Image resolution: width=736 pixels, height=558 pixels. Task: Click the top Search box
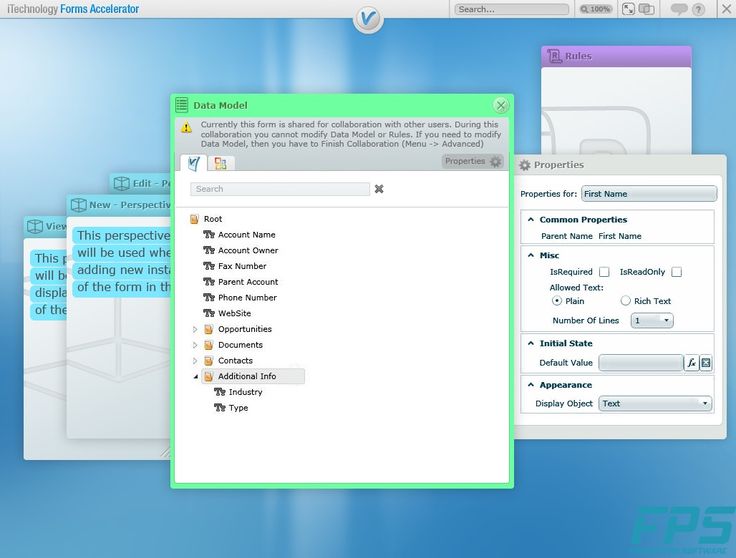511,9
